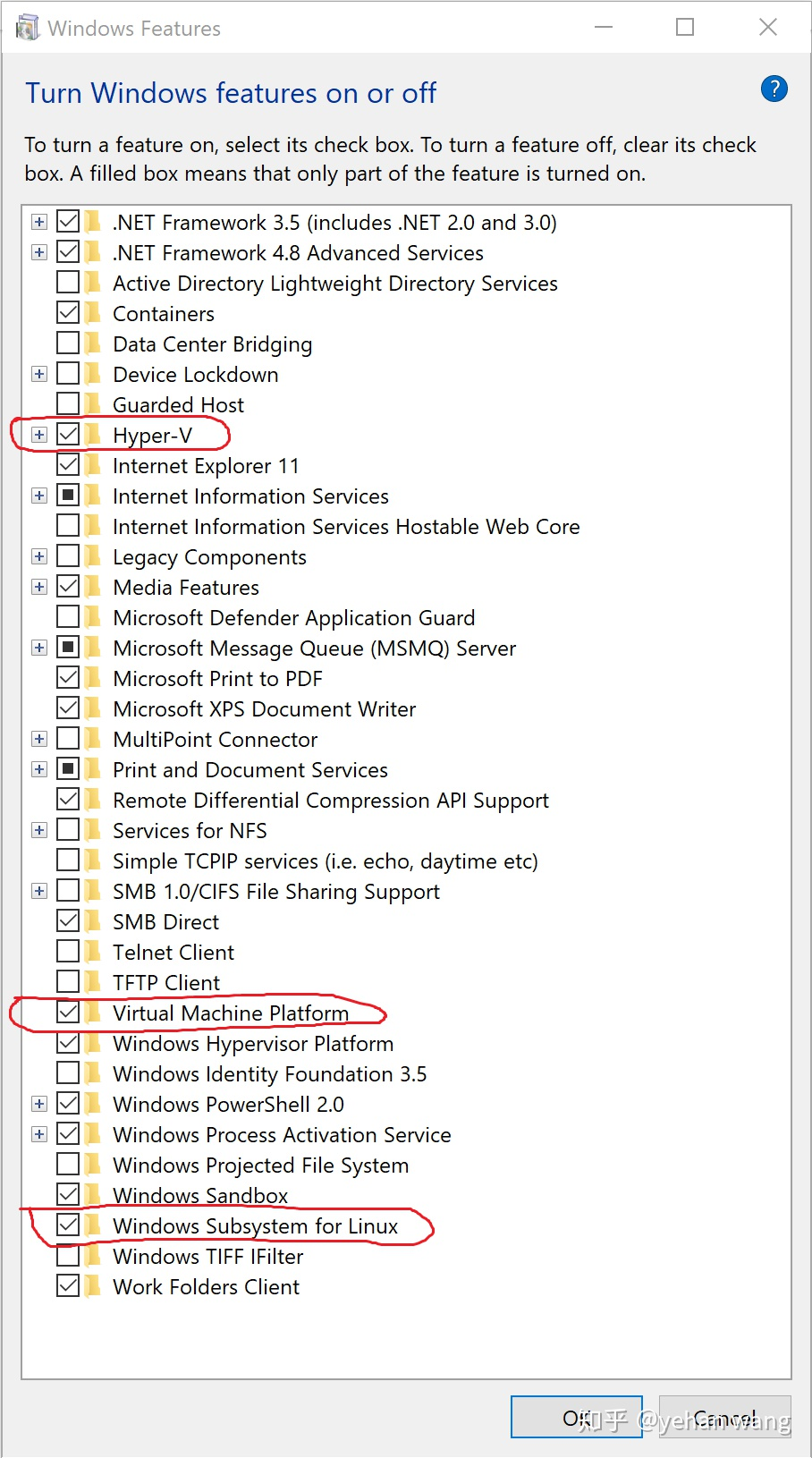This screenshot has width=812, height=1458.
Task: Expand Internet Information Services node
Action: [39, 496]
